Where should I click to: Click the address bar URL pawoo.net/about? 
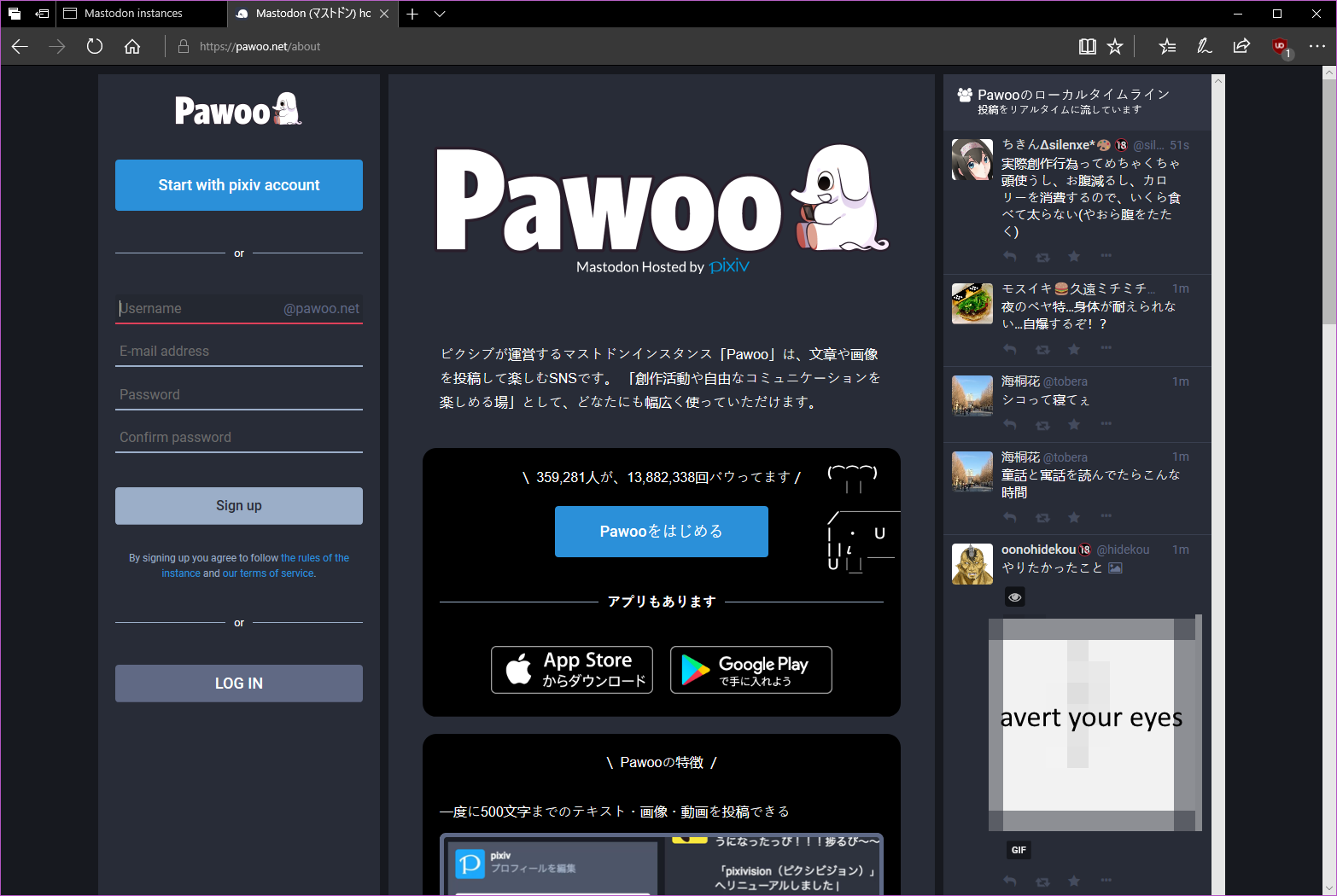coord(260,47)
